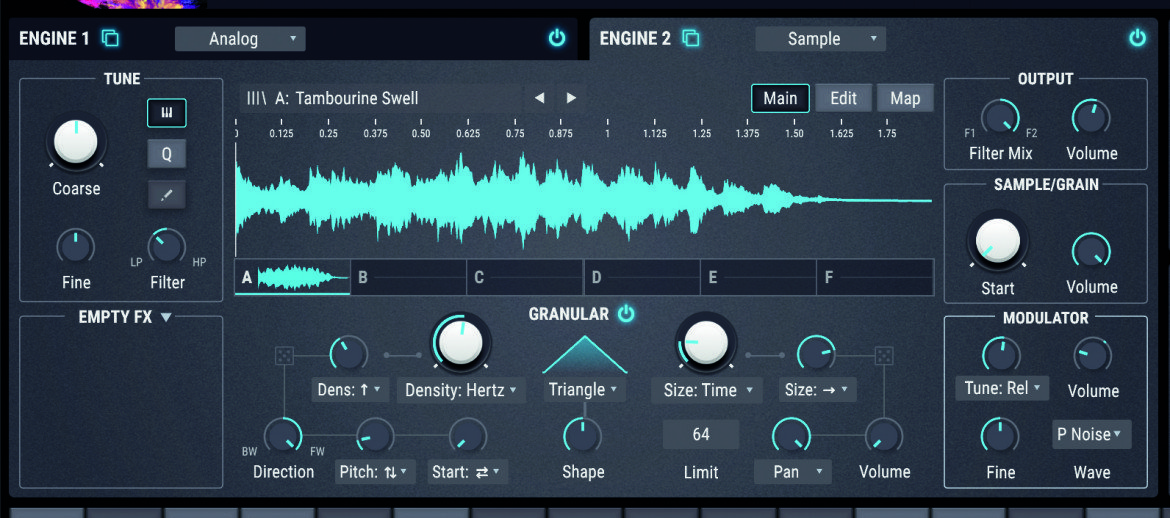Click the Fine tune knob in Tune
Image resolution: width=1170 pixels, height=518 pixels.
(x=76, y=247)
